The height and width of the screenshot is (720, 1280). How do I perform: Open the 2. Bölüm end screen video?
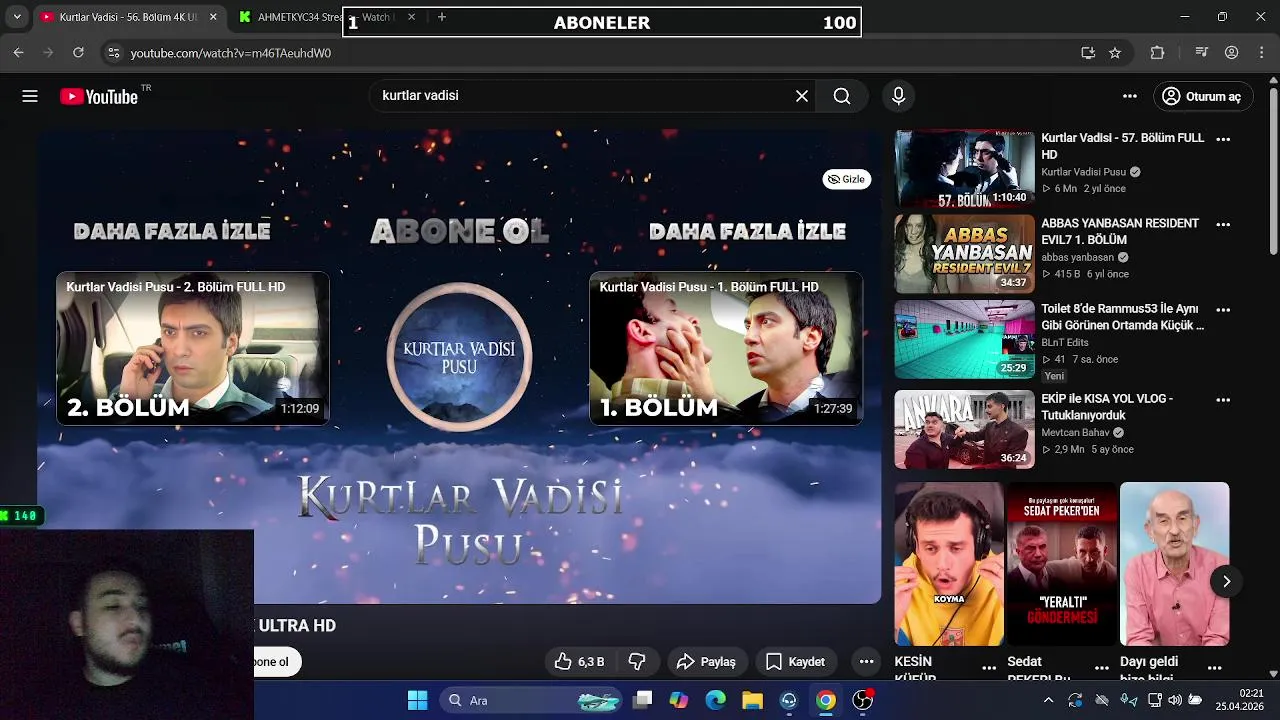(x=193, y=349)
